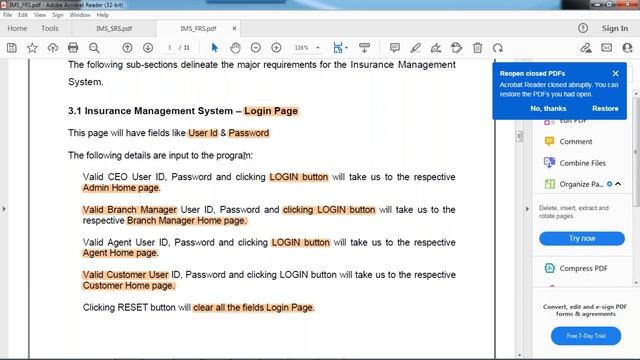
Task: Click the share link icon
Action: click(586, 48)
